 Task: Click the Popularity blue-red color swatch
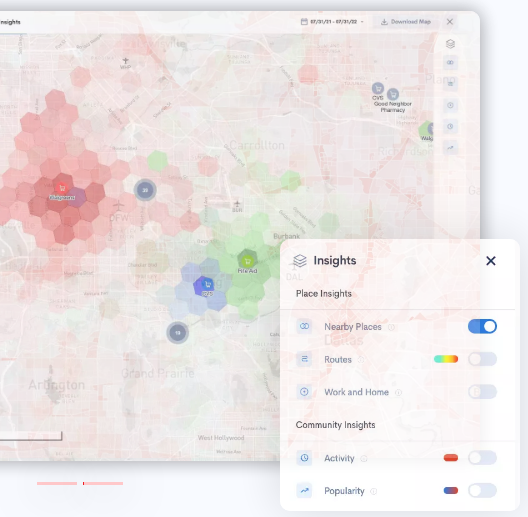pyautogui.click(x=451, y=490)
